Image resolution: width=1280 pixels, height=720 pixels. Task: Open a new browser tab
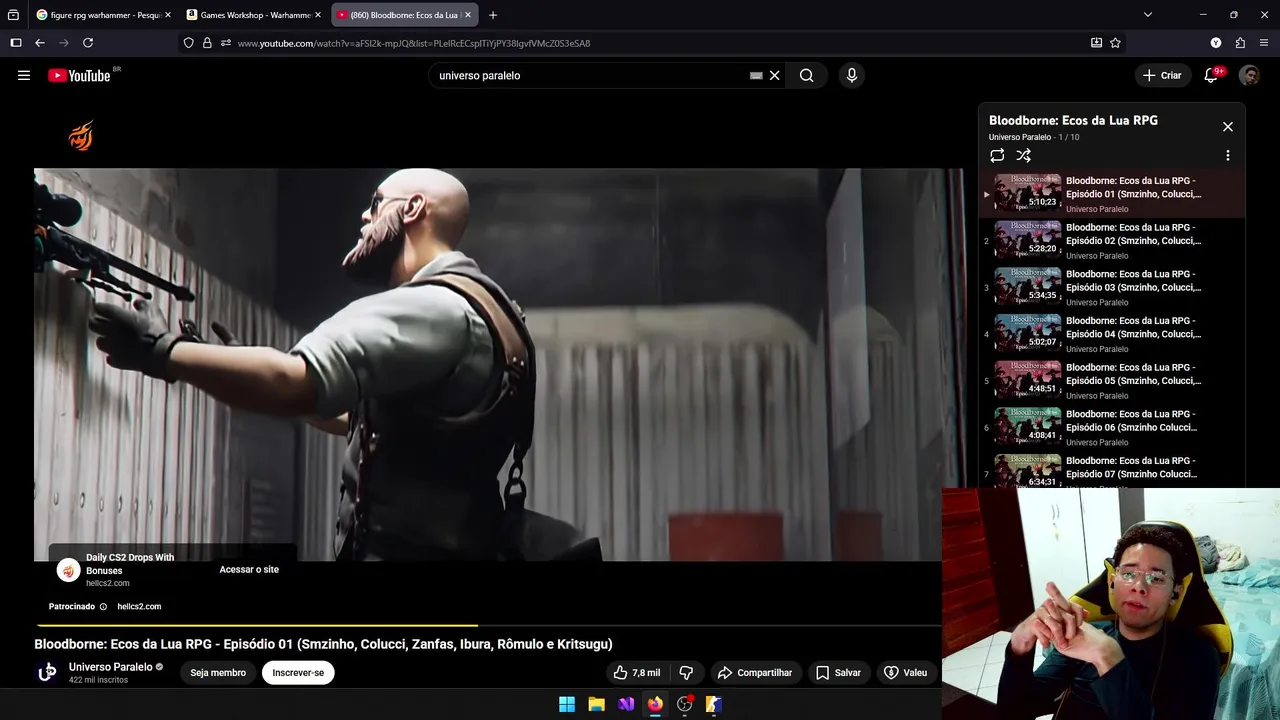(493, 15)
